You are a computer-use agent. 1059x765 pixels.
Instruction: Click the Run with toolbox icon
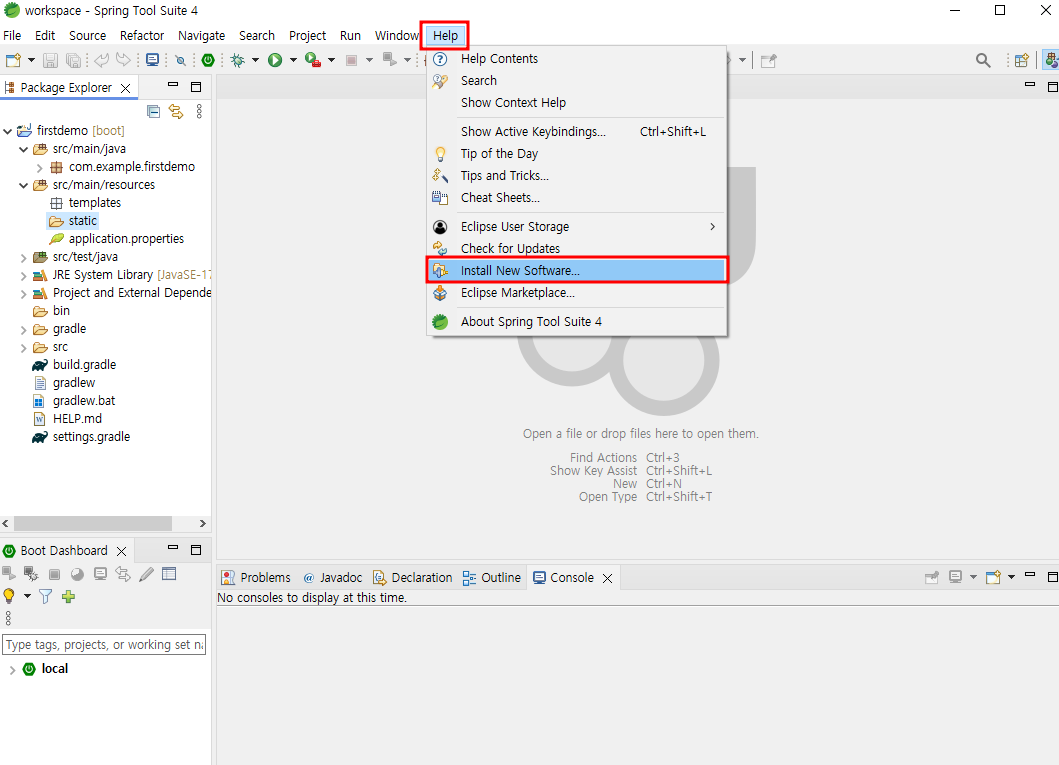click(x=312, y=60)
